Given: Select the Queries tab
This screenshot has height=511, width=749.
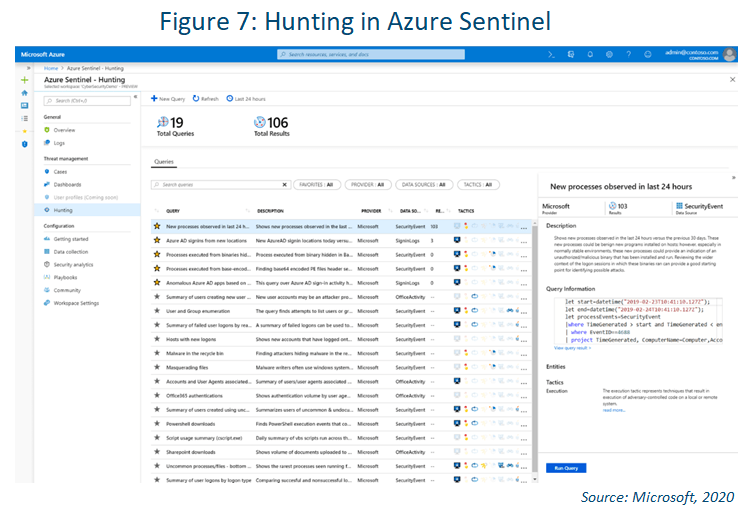Looking at the screenshot, I should [164, 162].
